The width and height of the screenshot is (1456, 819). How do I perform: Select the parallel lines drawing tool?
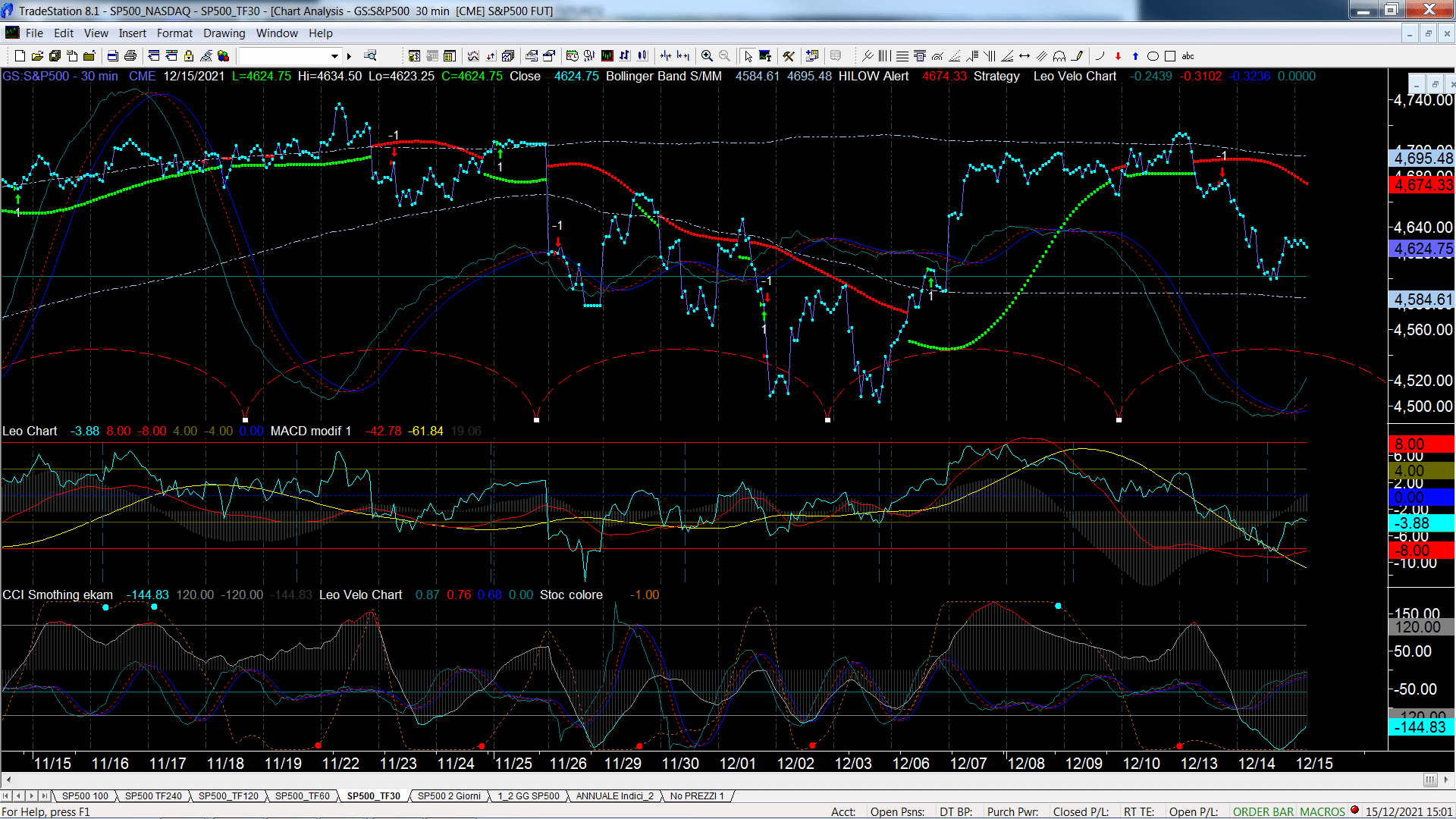pyautogui.click(x=1042, y=56)
